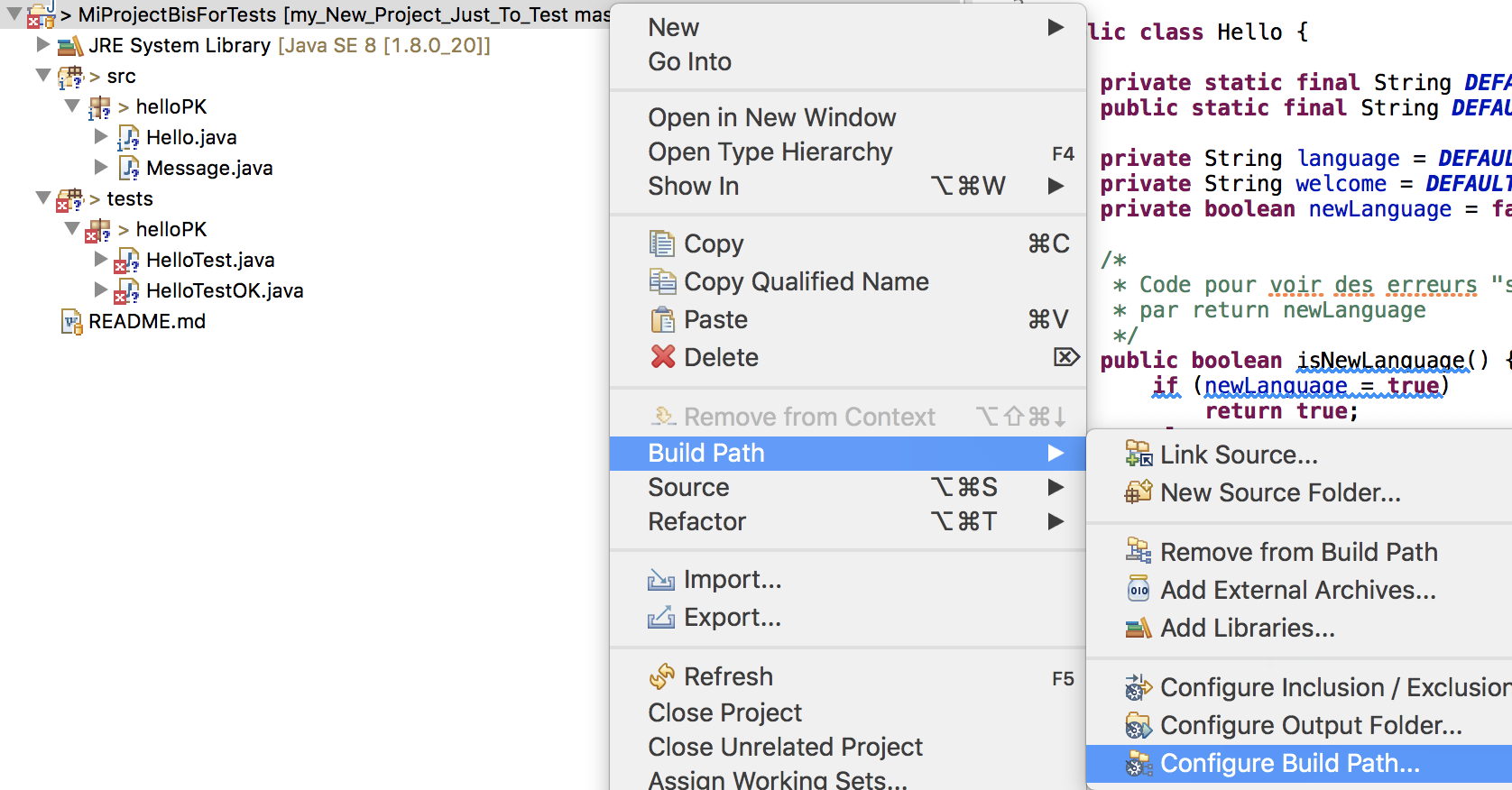
Task: Click the Refresh icon in menu
Action: [x=662, y=676]
